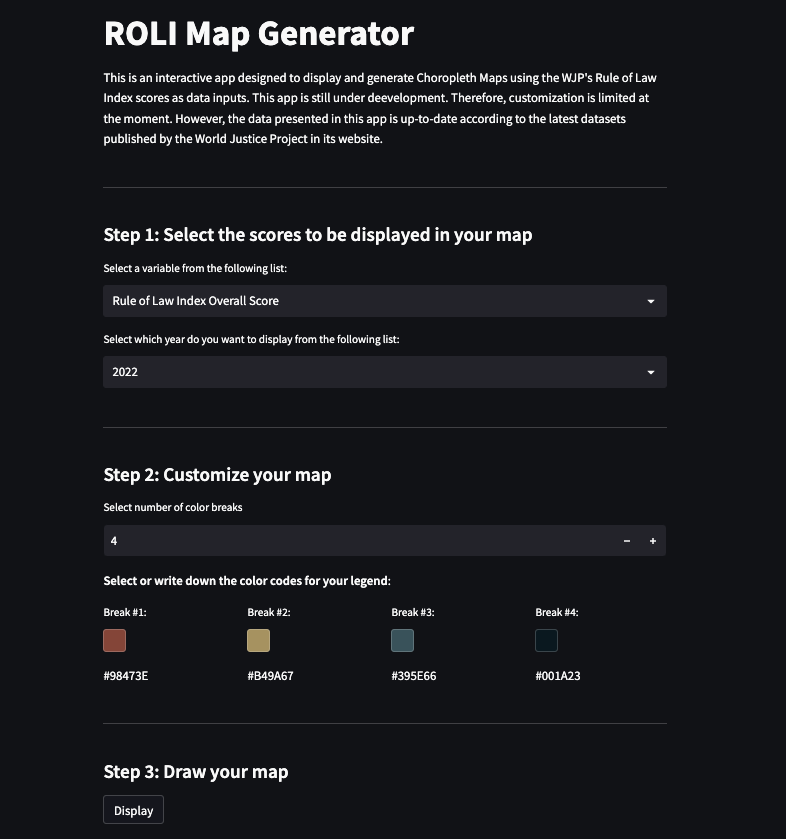786x839 pixels.
Task: Click the #98473E hex code text
Action: click(126, 676)
